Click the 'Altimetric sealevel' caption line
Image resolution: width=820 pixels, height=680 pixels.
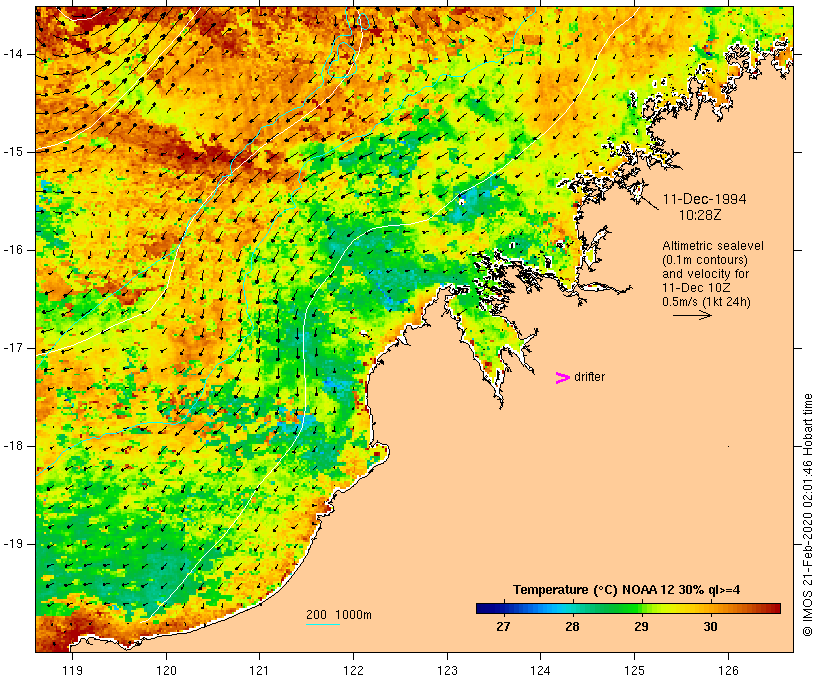713,246
